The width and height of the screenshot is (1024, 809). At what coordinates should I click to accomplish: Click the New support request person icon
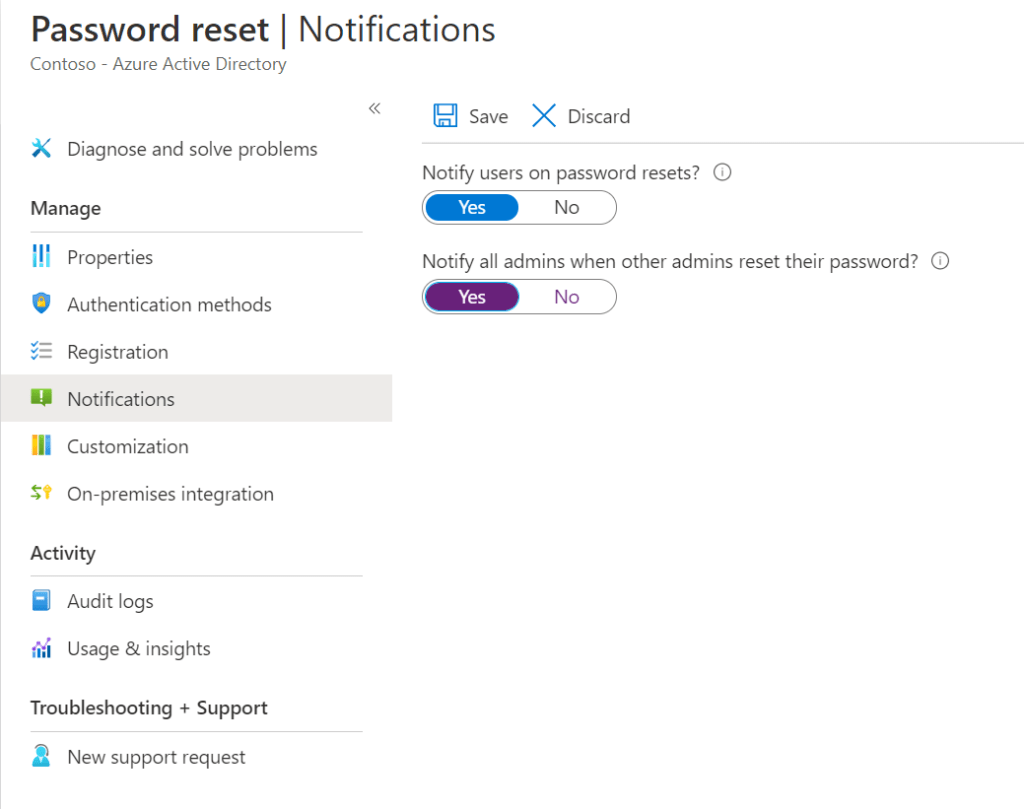click(41, 757)
